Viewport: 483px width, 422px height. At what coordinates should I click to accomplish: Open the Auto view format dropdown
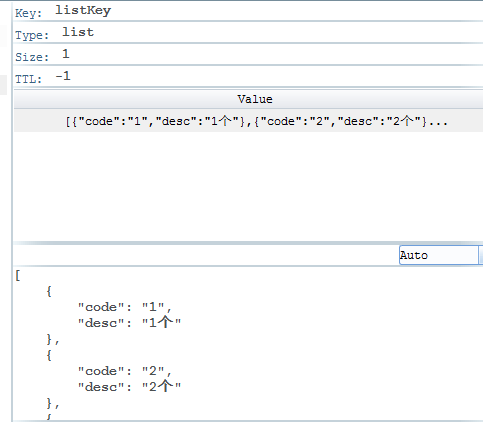[x=441, y=255]
